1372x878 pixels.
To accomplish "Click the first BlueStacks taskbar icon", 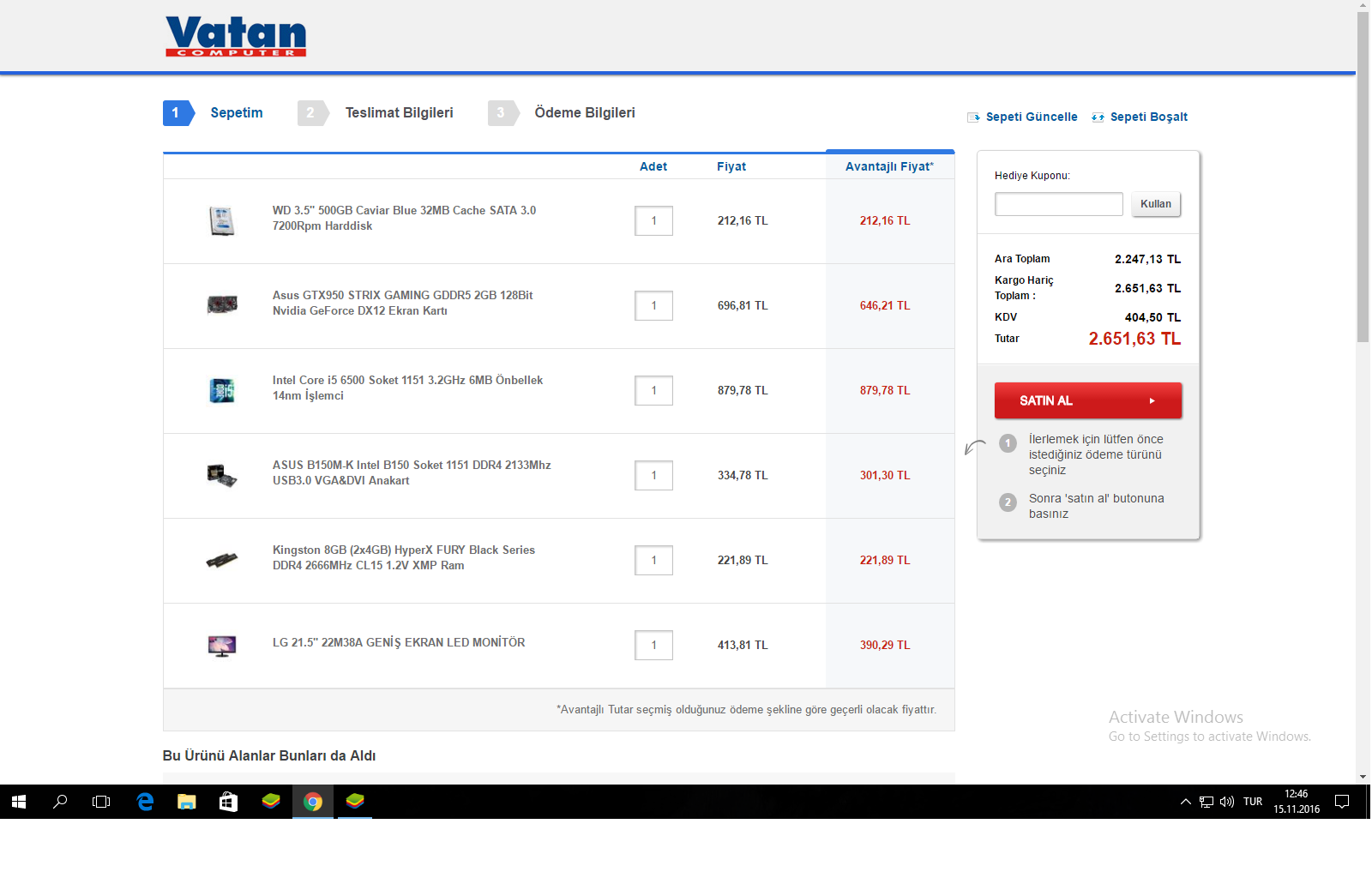I will point(271,802).
